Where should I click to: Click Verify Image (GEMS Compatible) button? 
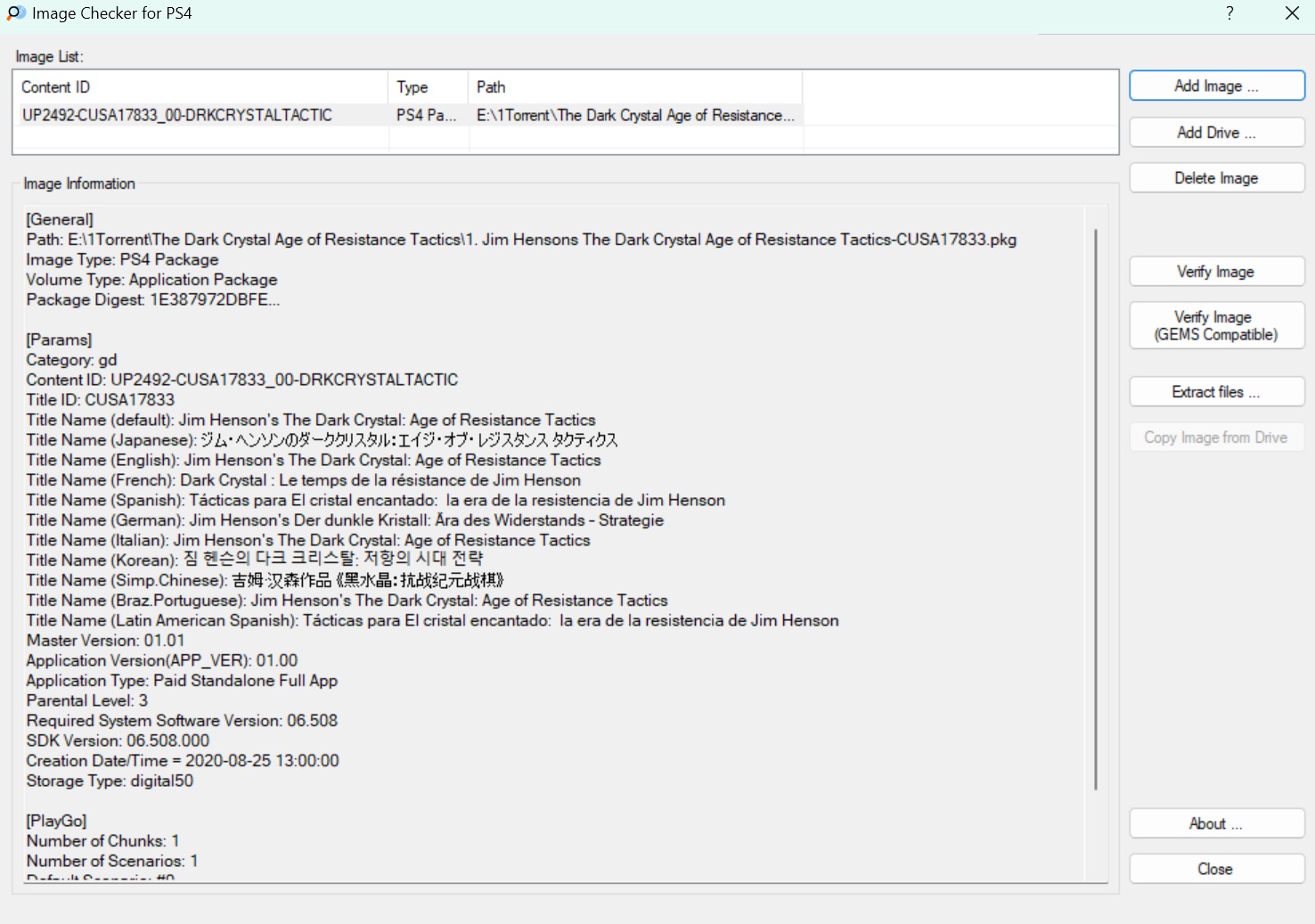[x=1216, y=326]
